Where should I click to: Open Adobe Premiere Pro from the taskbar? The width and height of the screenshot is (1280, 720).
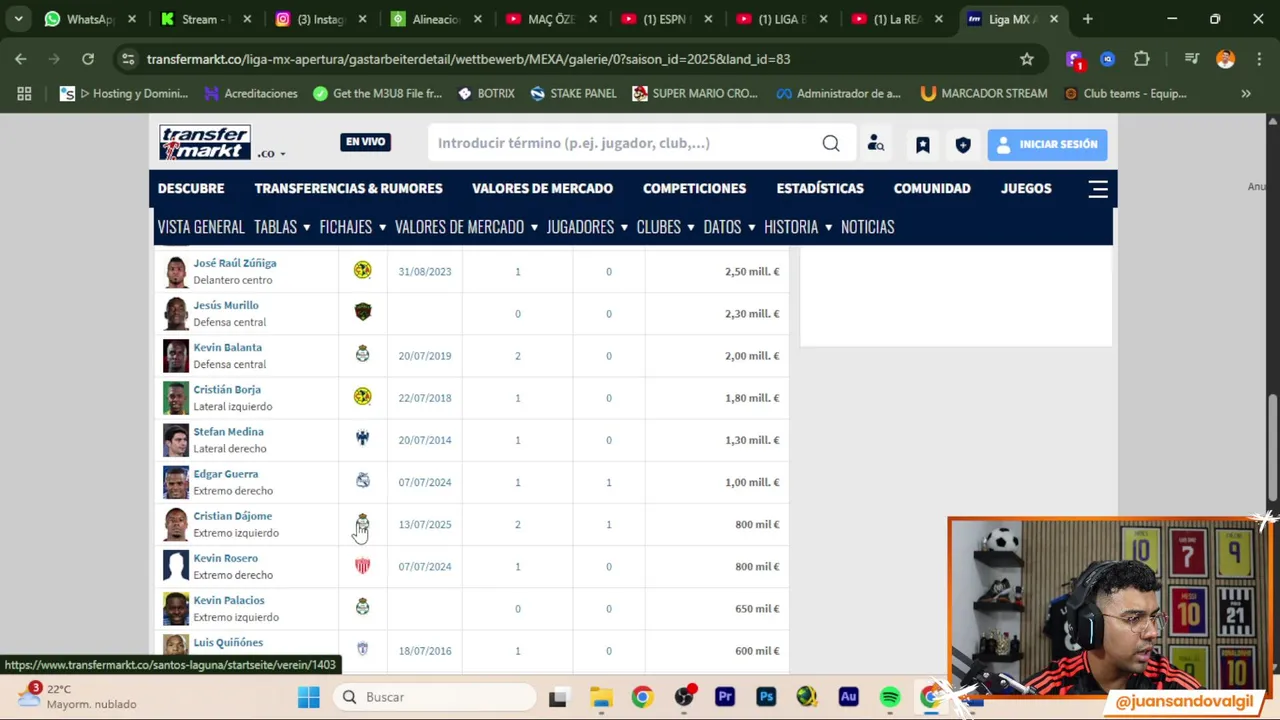click(x=725, y=697)
